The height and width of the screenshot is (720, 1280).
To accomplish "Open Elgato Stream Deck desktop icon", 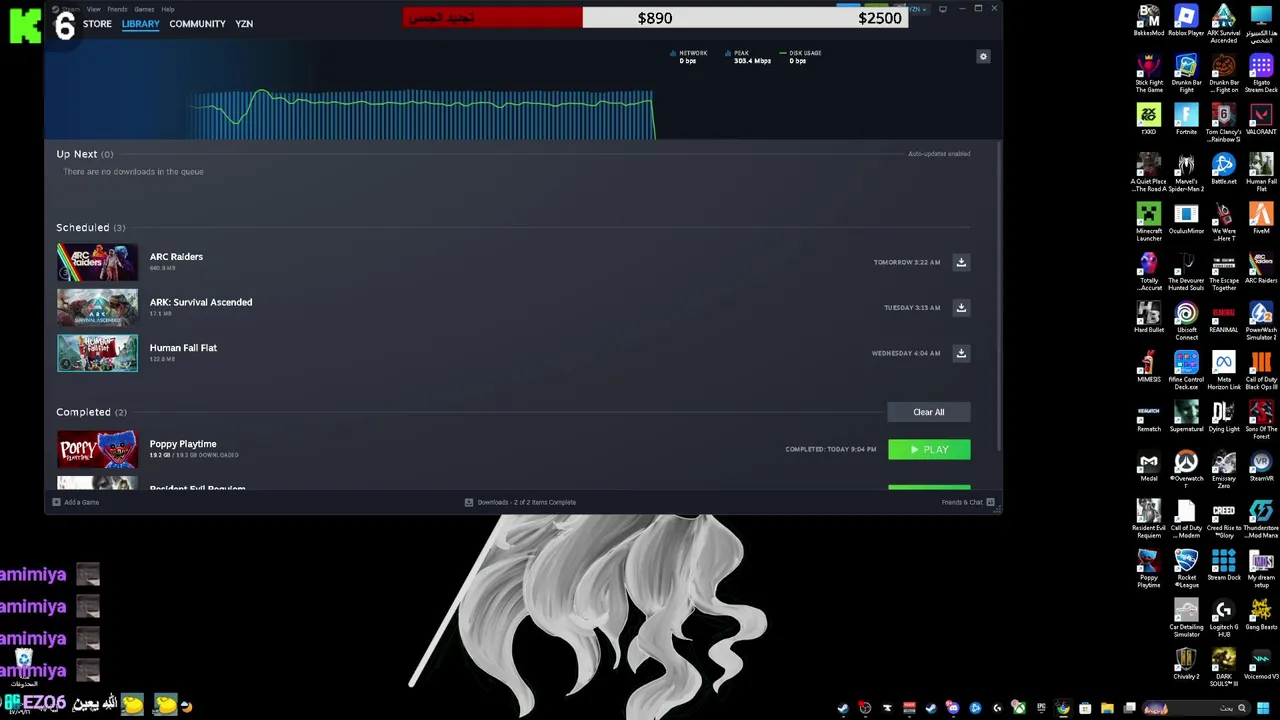I will pos(1261,74).
